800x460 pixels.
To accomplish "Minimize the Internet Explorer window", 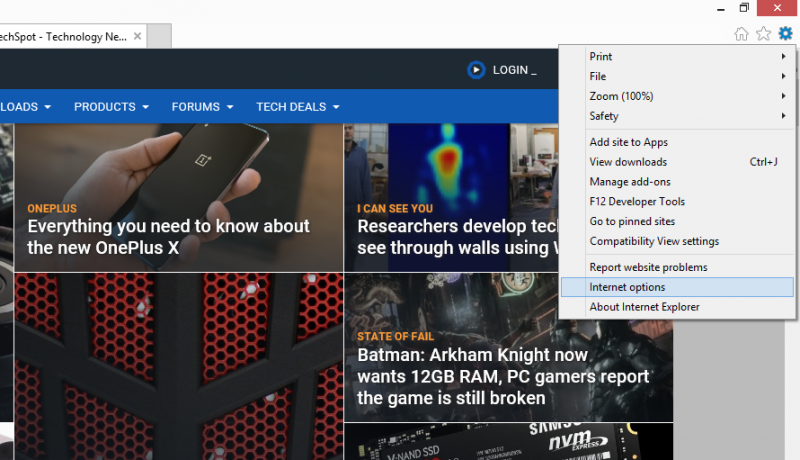I will [x=718, y=8].
